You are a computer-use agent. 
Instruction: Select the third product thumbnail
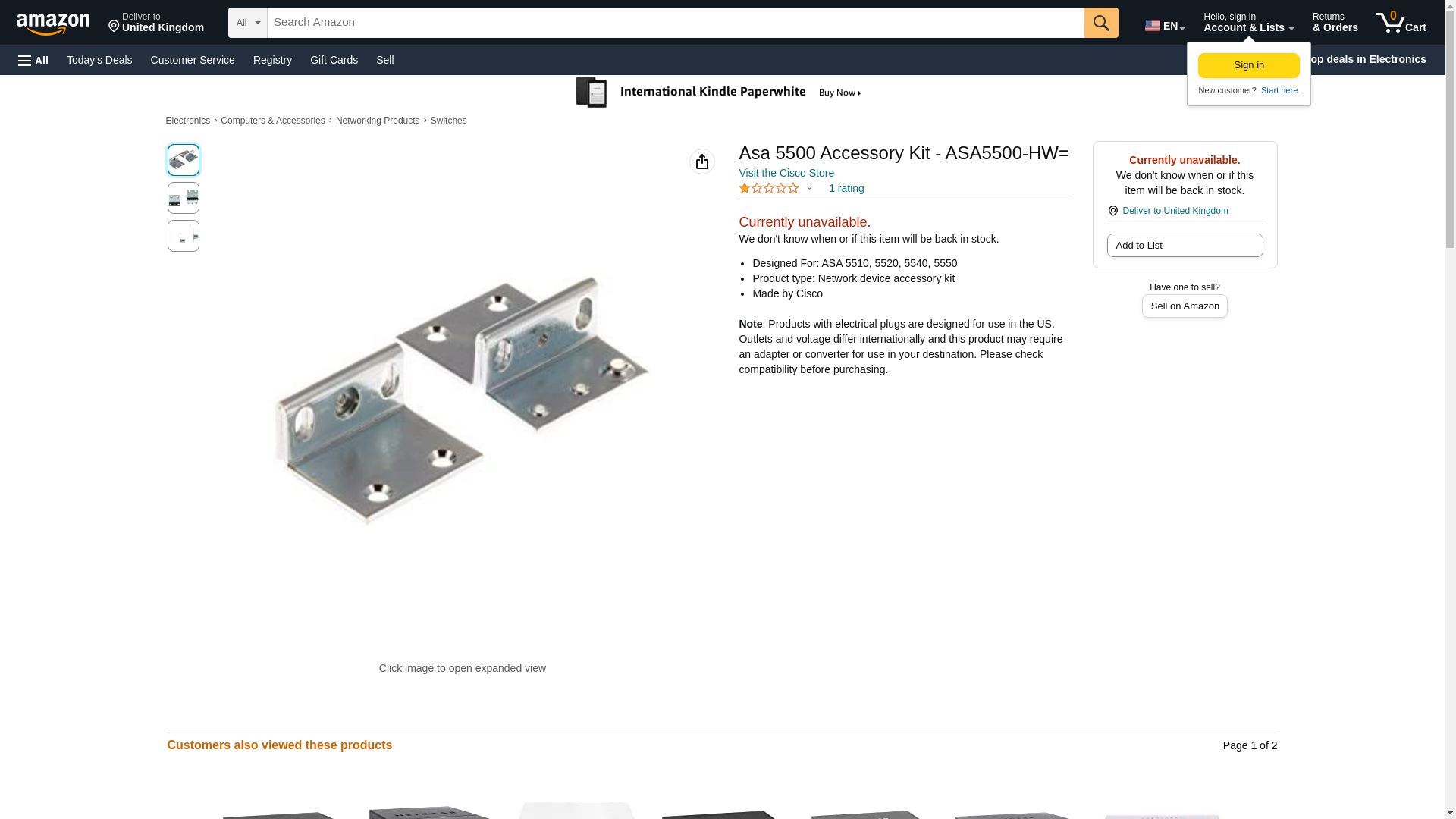click(x=184, y=236)
